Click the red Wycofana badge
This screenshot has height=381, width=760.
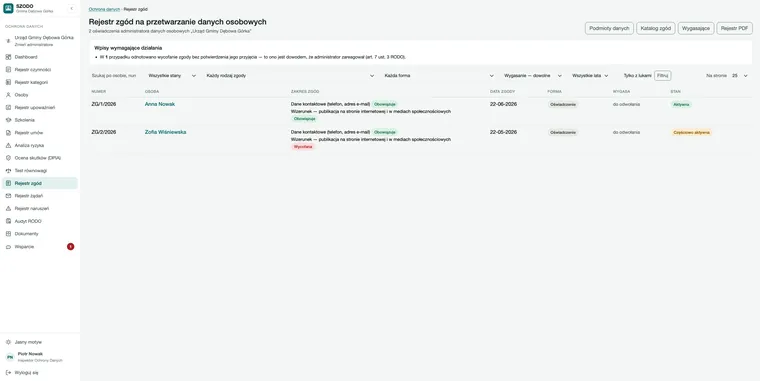[x=303, y=147]
